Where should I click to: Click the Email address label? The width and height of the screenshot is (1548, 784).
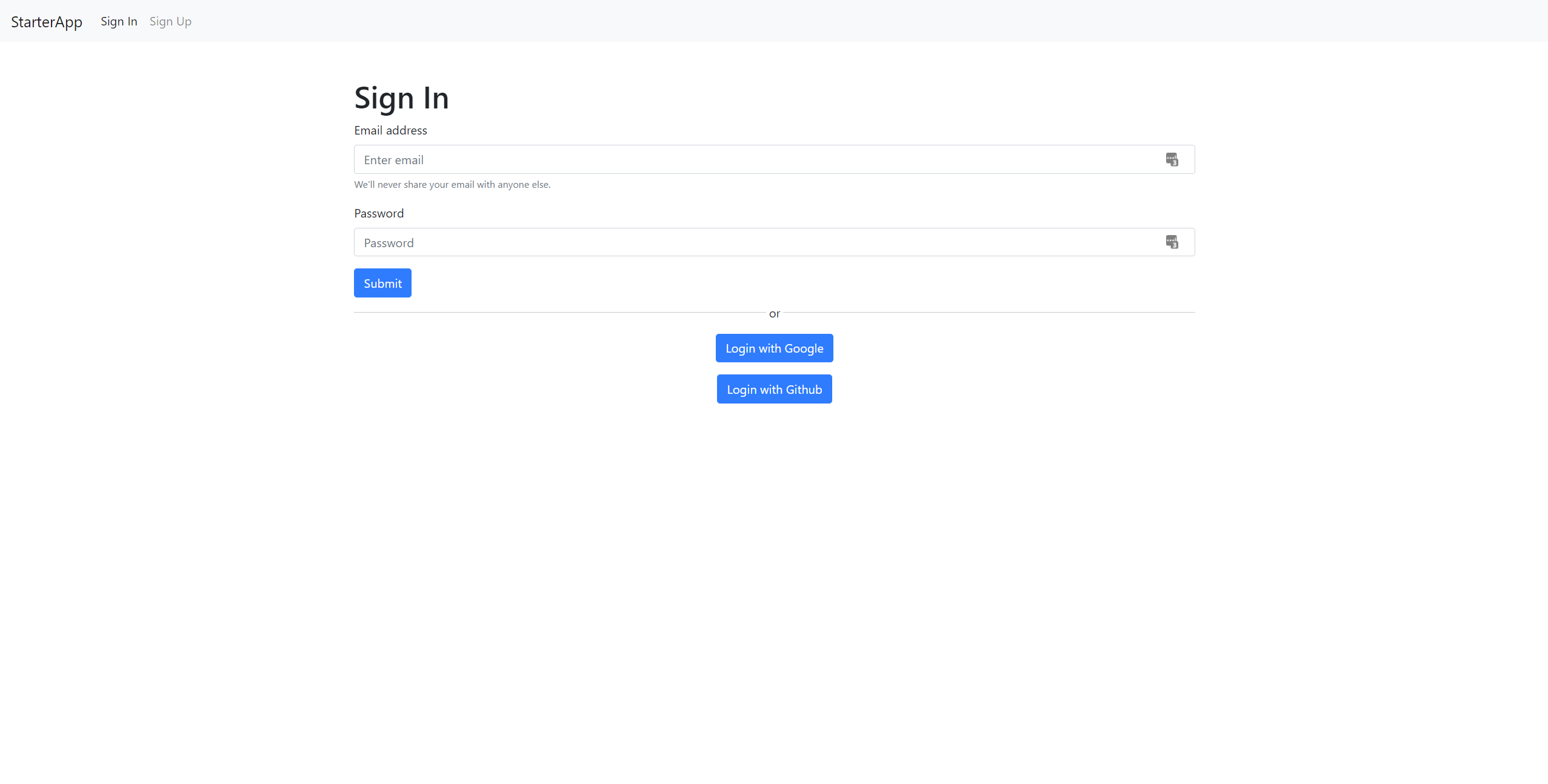(390, 130)
